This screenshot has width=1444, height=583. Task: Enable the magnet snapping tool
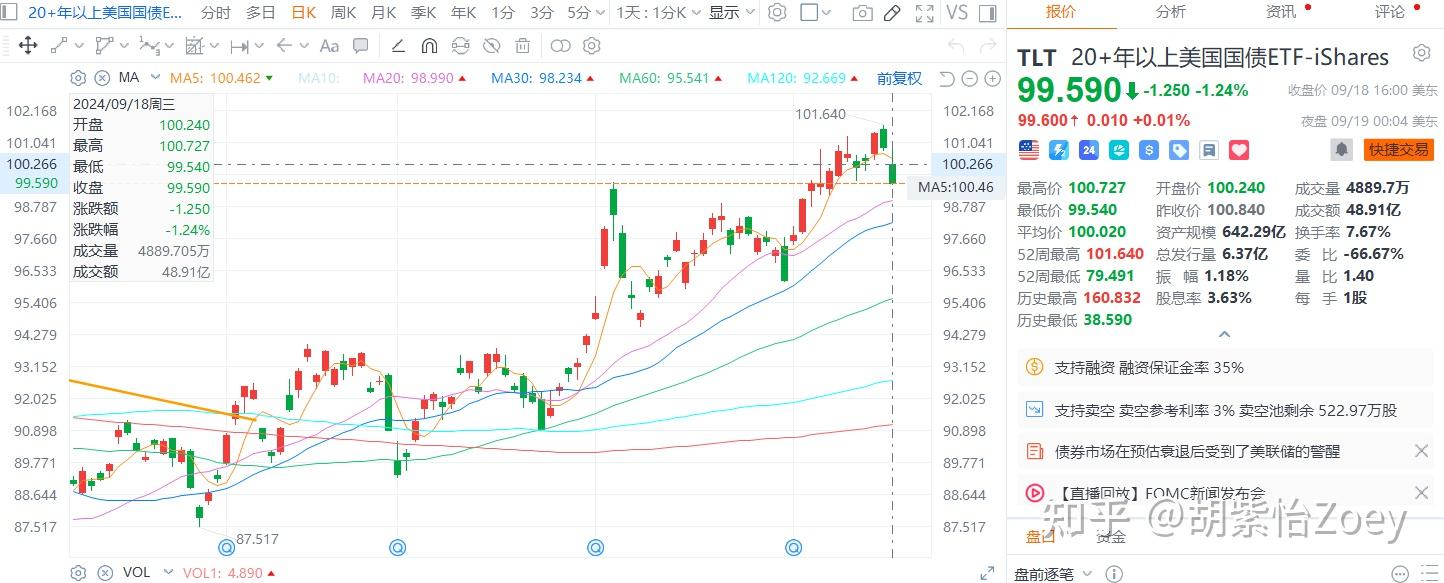(x=427, y=45)
